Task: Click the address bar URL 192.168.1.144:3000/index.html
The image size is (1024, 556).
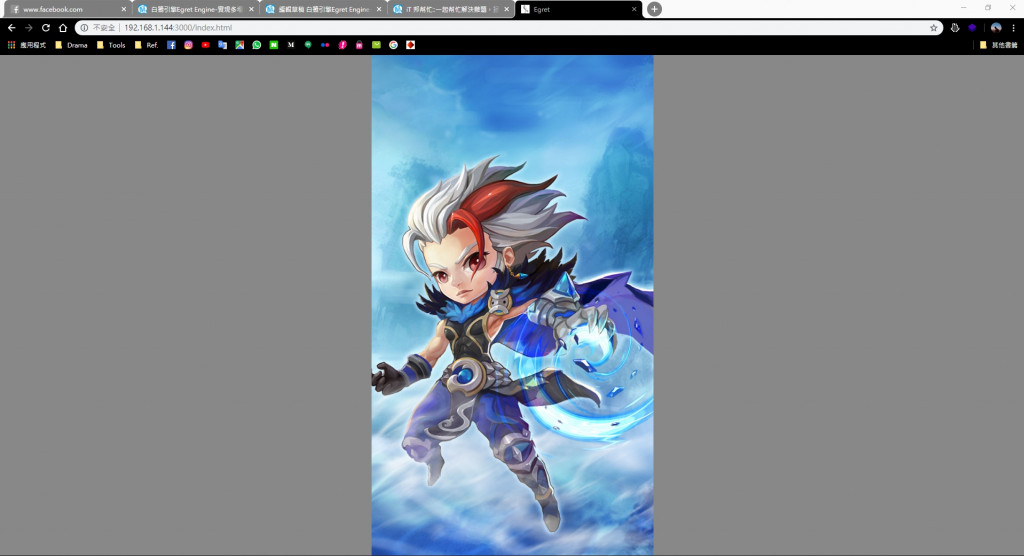Action: pyautogui.click(x=178, y=27)
